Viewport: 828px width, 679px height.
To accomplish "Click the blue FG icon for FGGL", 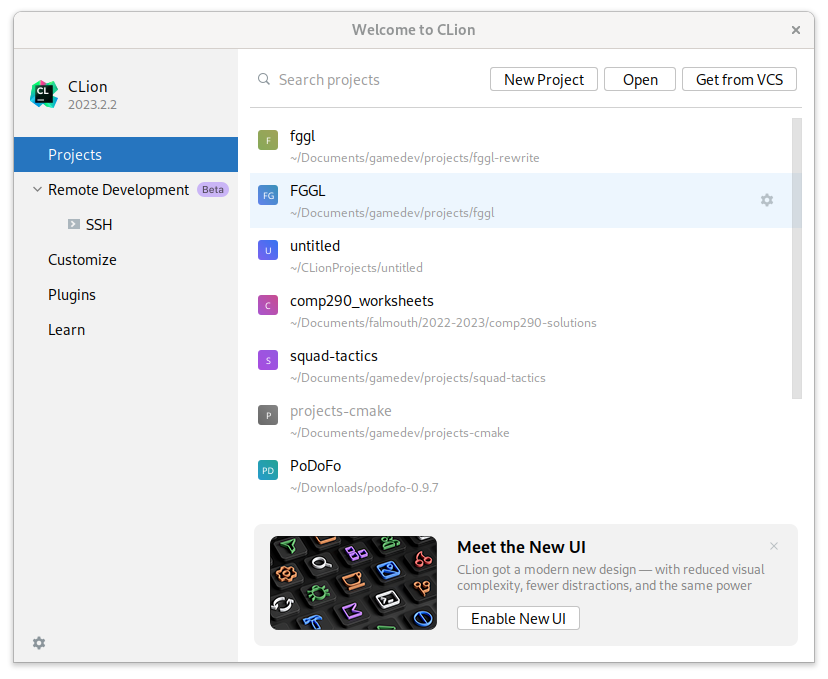I will click(268, 195).
